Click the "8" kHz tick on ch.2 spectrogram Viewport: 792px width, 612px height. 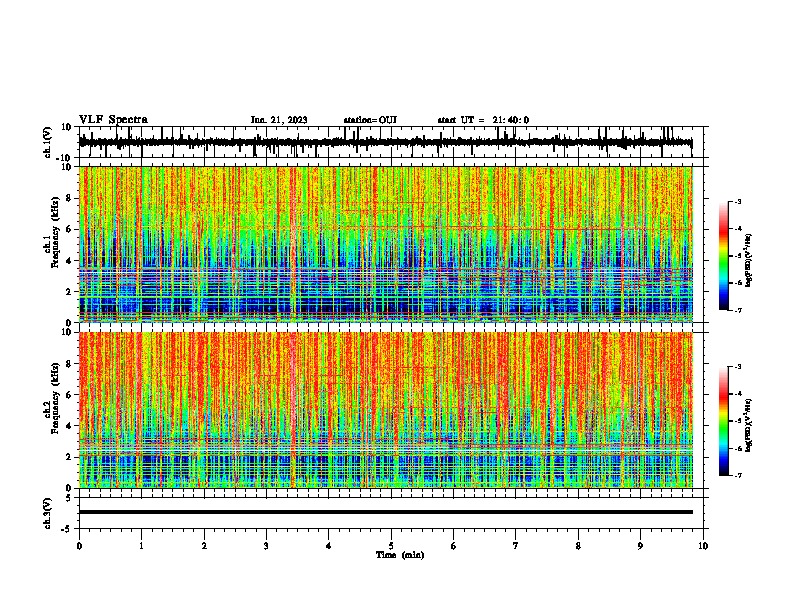(69, 364)
